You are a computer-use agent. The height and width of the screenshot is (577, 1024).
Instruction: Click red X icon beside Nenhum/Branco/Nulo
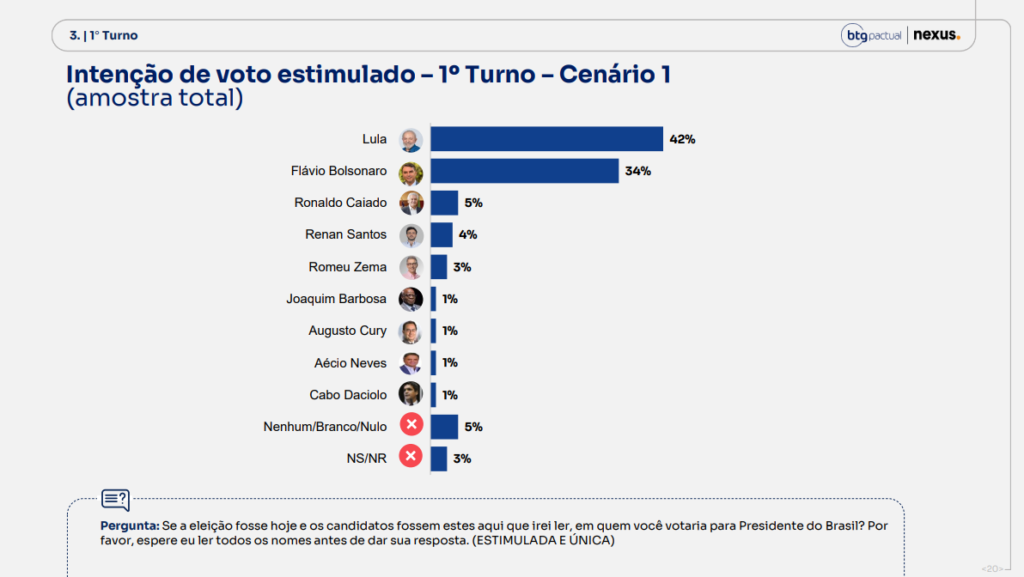(411, 425)
